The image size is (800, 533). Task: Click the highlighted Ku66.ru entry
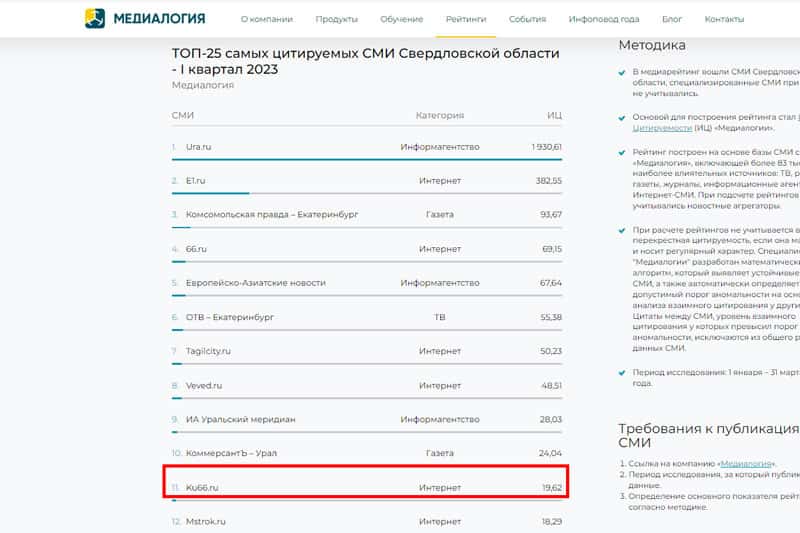202,488
